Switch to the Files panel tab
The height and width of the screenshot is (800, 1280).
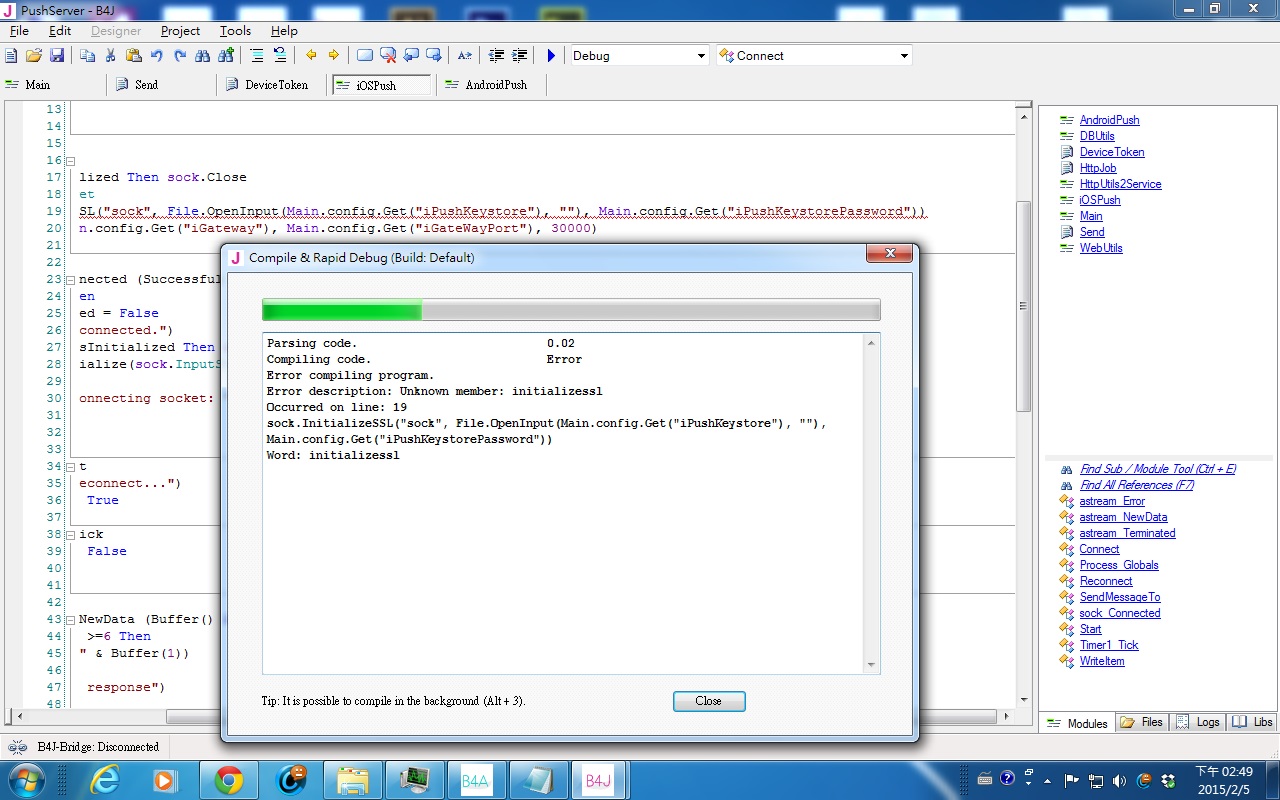[x=1142, y=722]
